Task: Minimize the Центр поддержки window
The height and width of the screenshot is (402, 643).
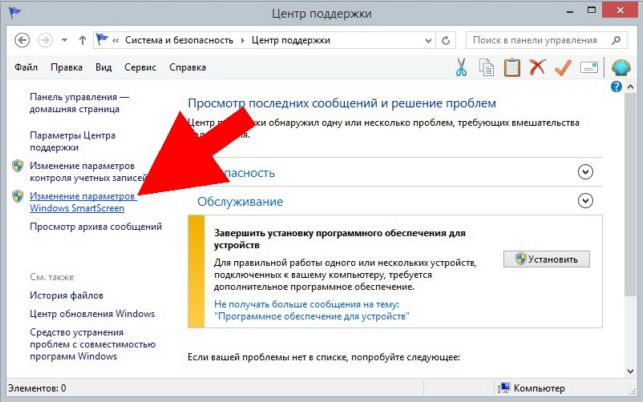Action: (x=570, y=12)
